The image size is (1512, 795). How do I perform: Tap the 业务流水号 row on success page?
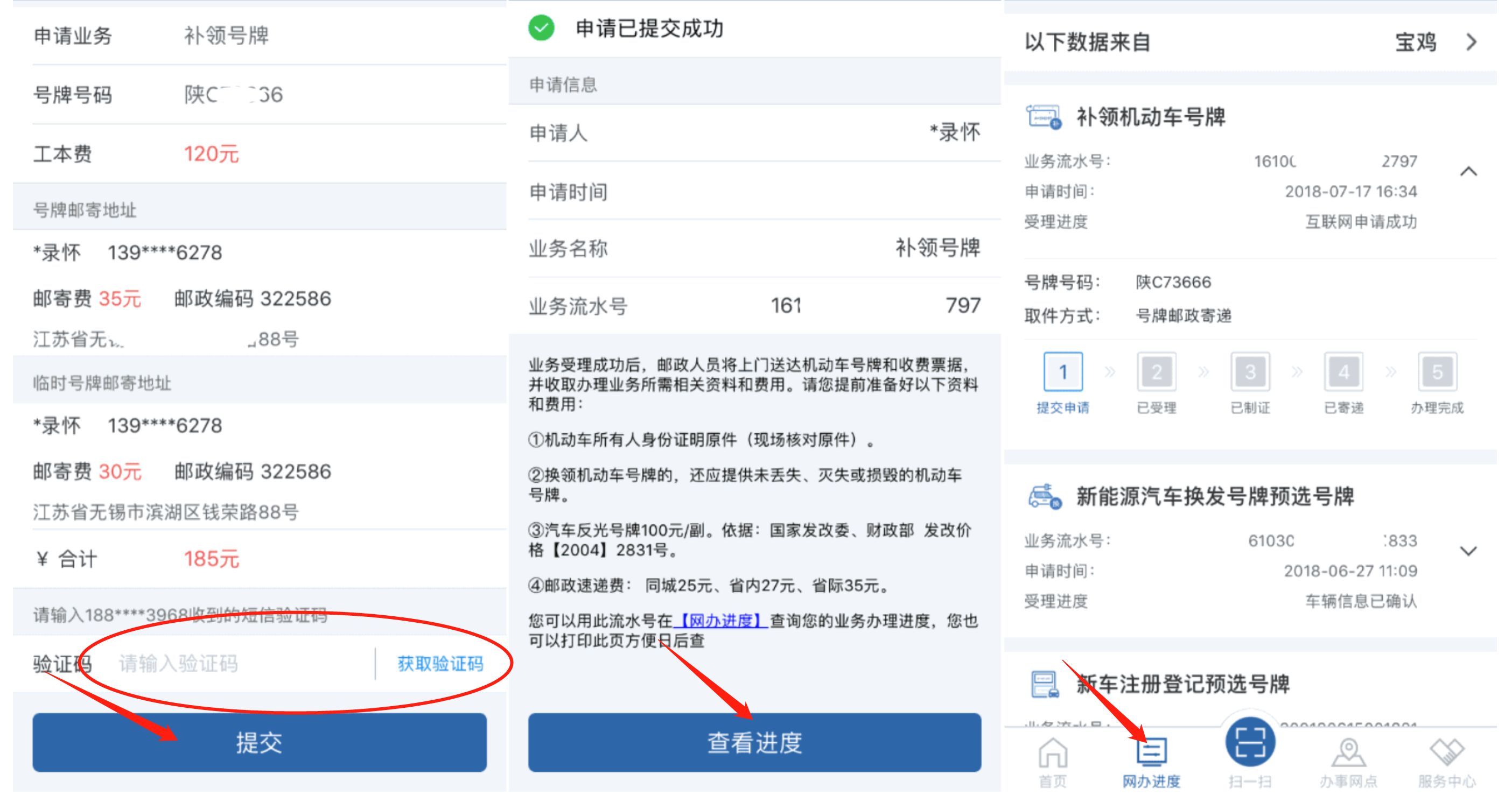pos(755,306)
